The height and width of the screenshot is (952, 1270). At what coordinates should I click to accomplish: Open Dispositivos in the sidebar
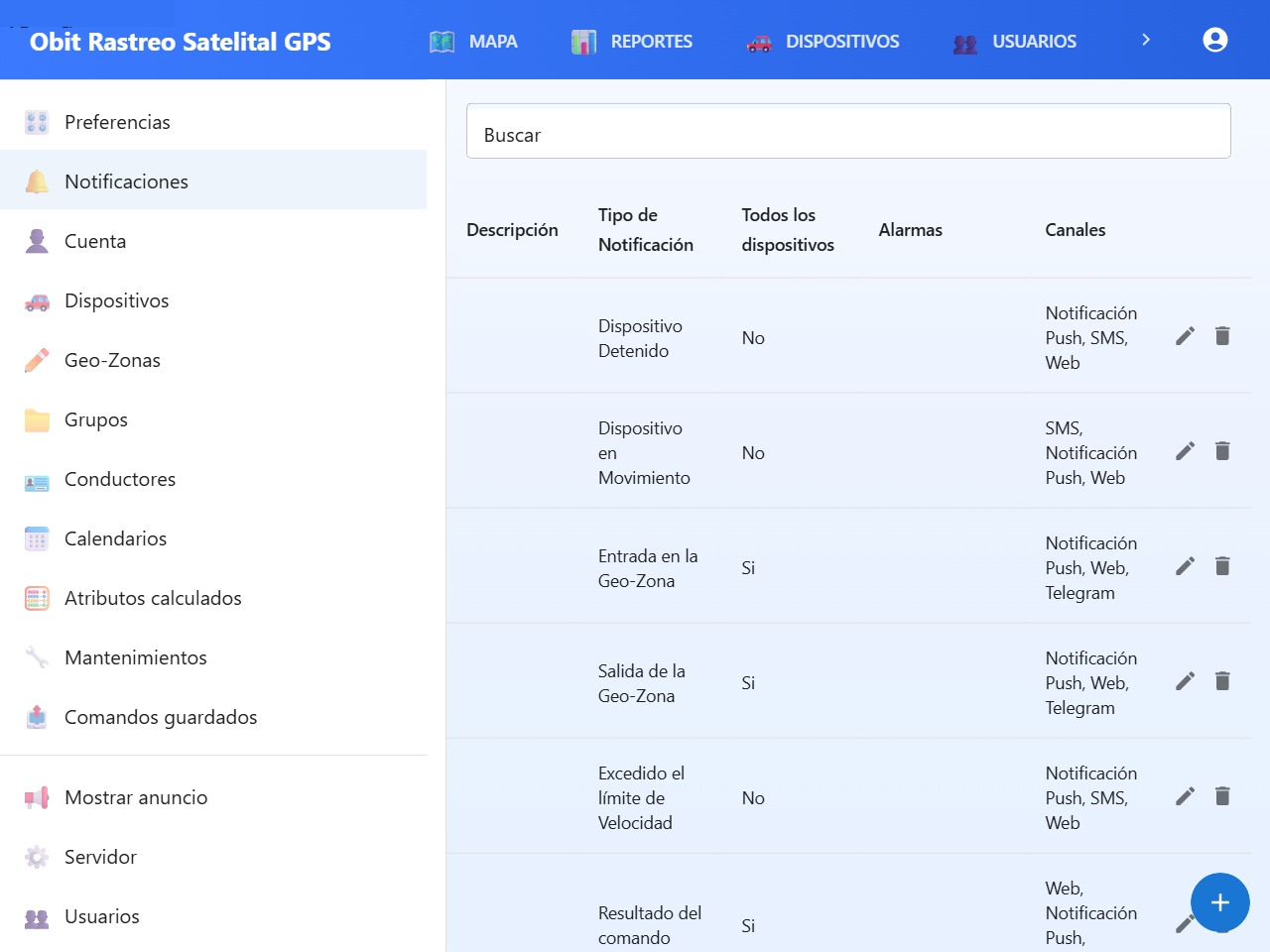(213, 300)
